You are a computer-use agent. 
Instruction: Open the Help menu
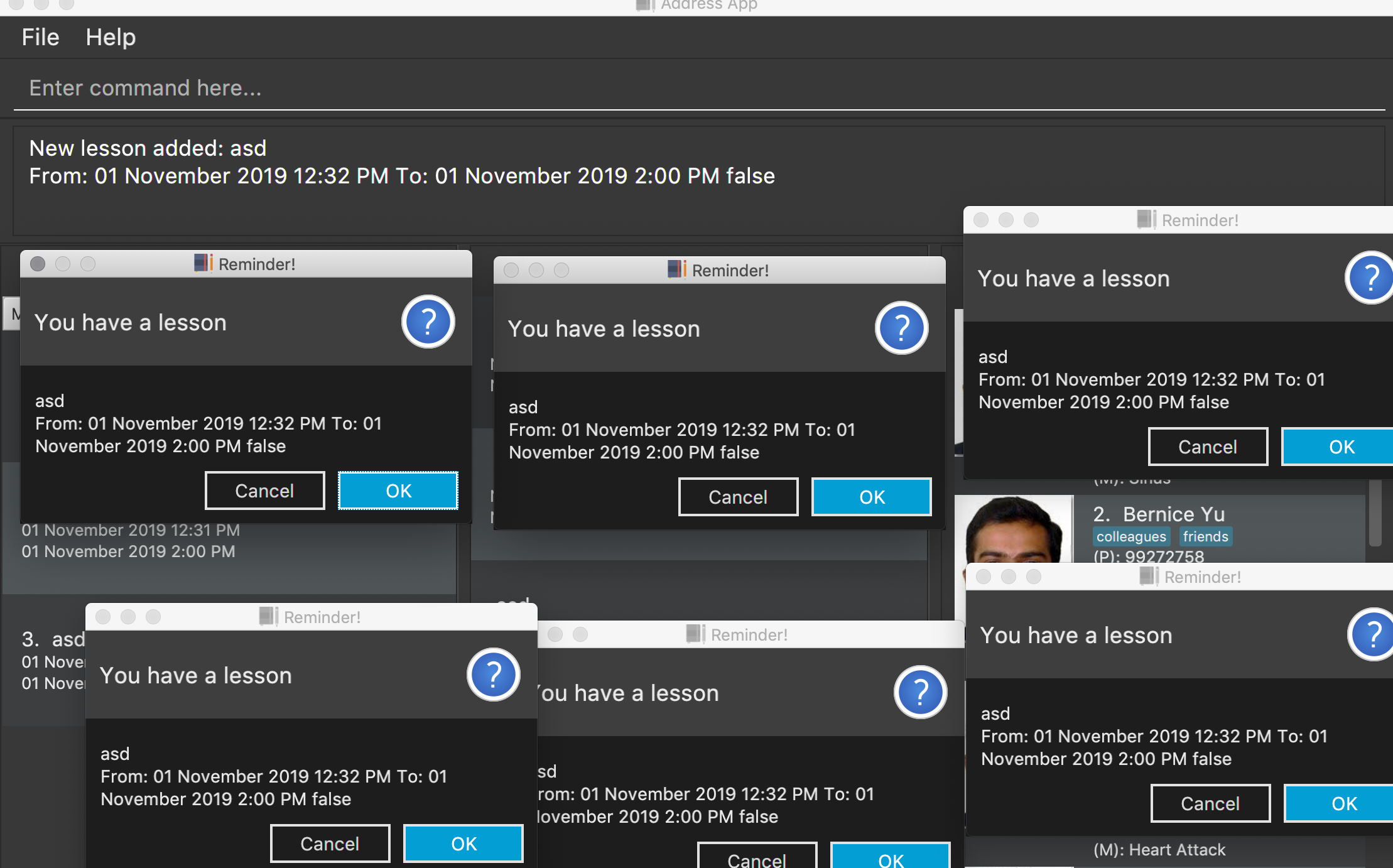point(111,37)
